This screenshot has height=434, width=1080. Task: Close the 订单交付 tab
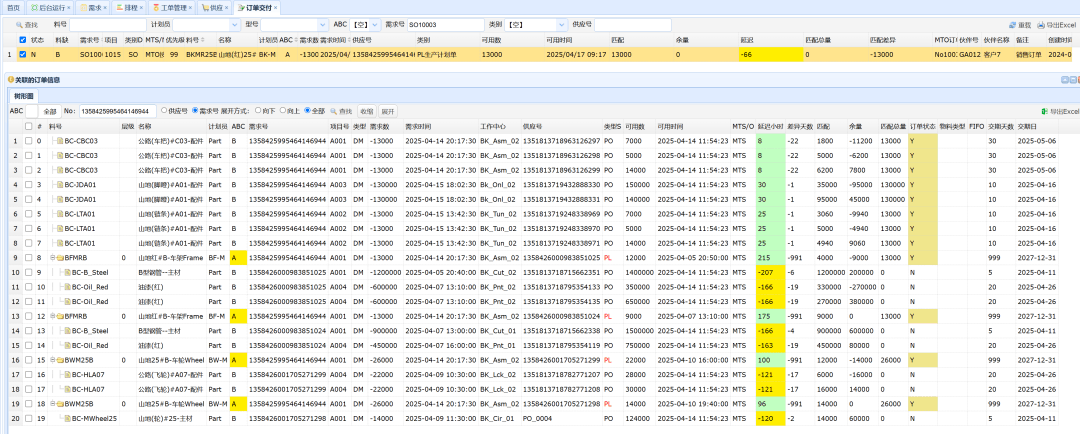pyautogui.click(x=275, y=7)
